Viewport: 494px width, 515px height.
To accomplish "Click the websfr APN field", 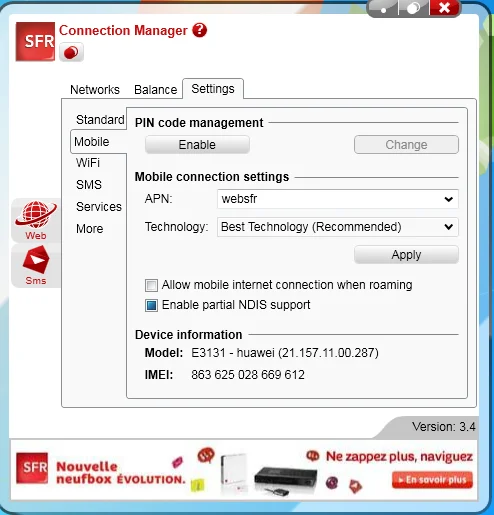I will 338,199.
